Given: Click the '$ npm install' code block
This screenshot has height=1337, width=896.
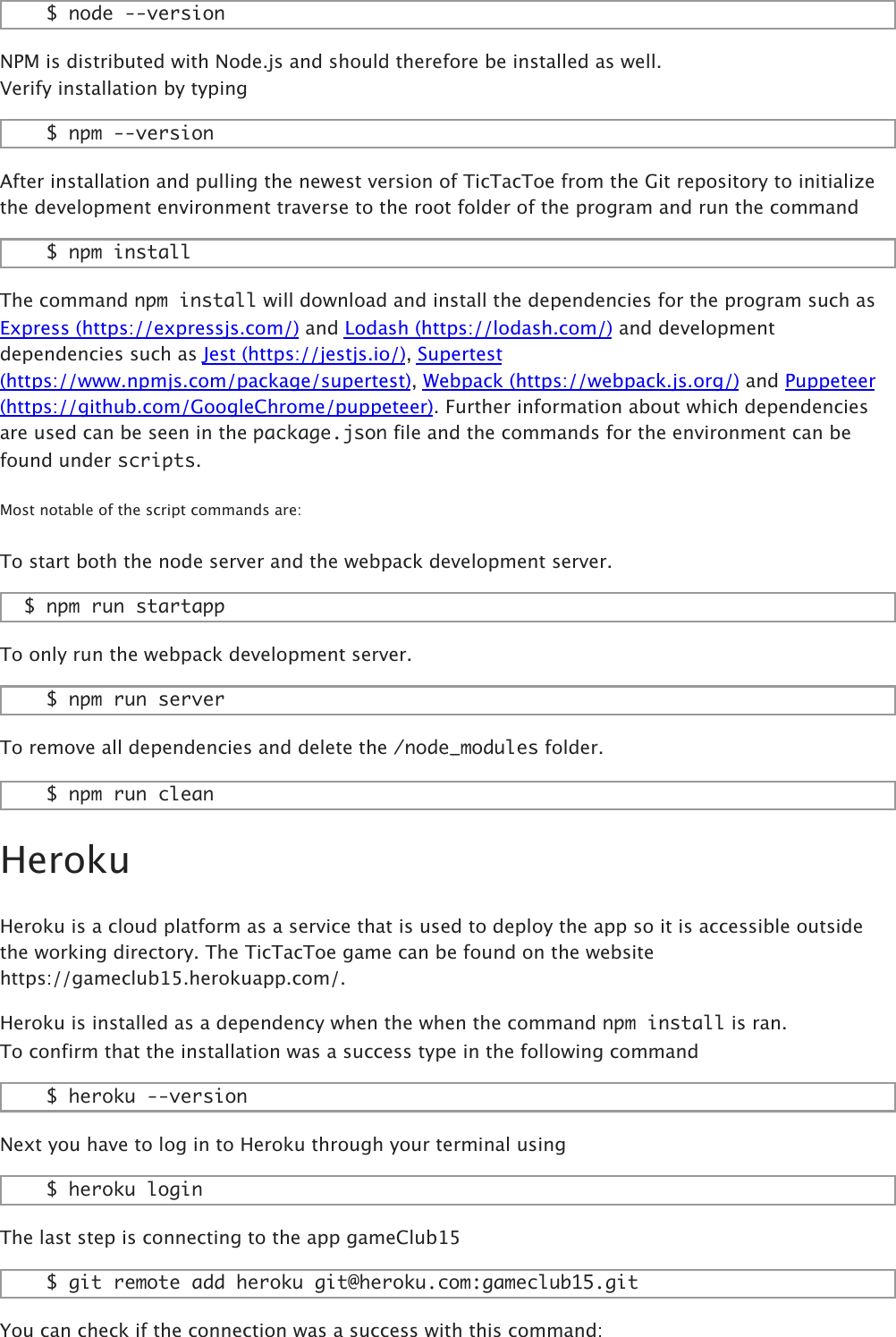Looking at the screenshot, I should [x=448, y=253].
